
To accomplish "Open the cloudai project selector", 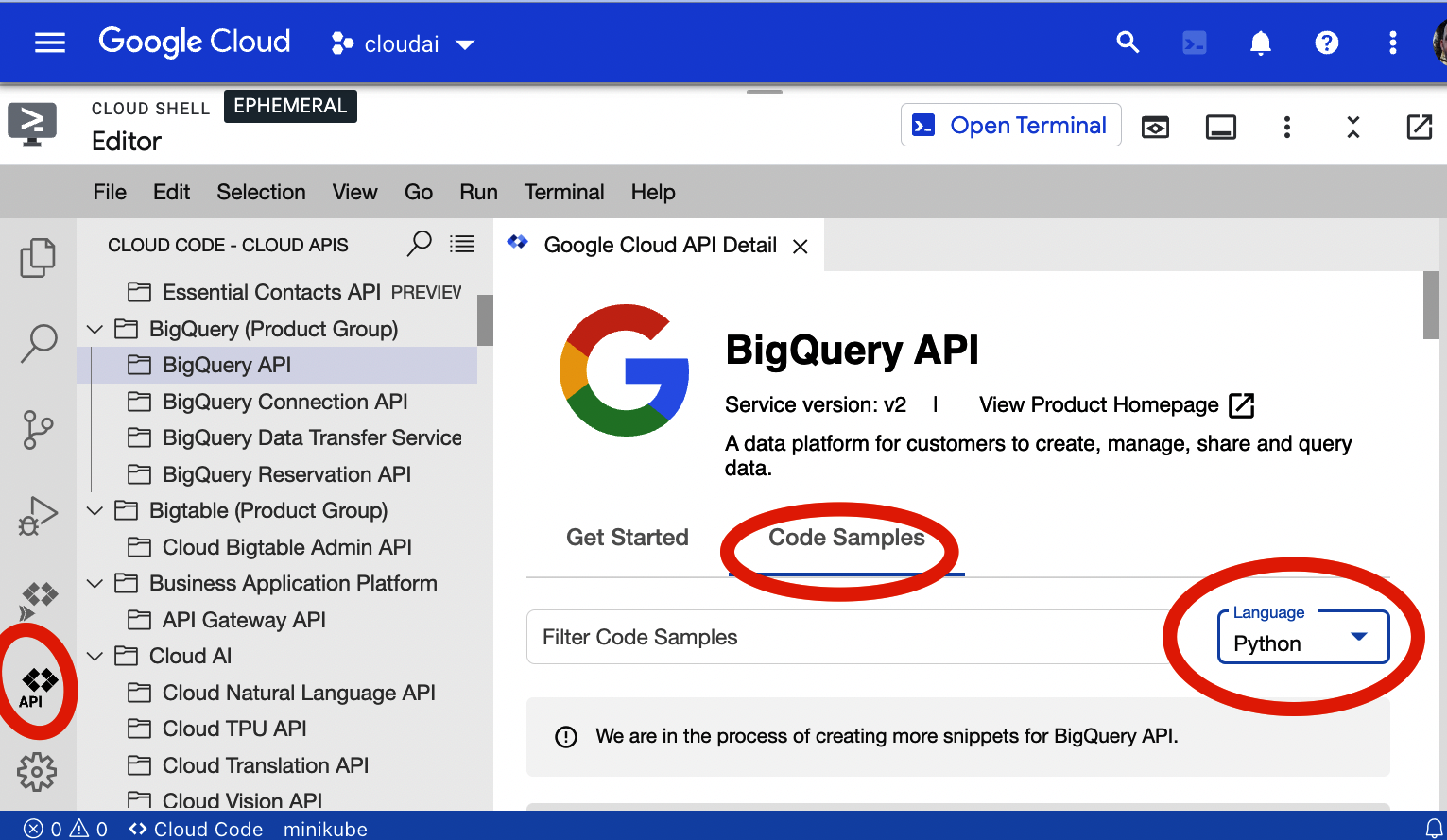I will click(x=403, y=43).
